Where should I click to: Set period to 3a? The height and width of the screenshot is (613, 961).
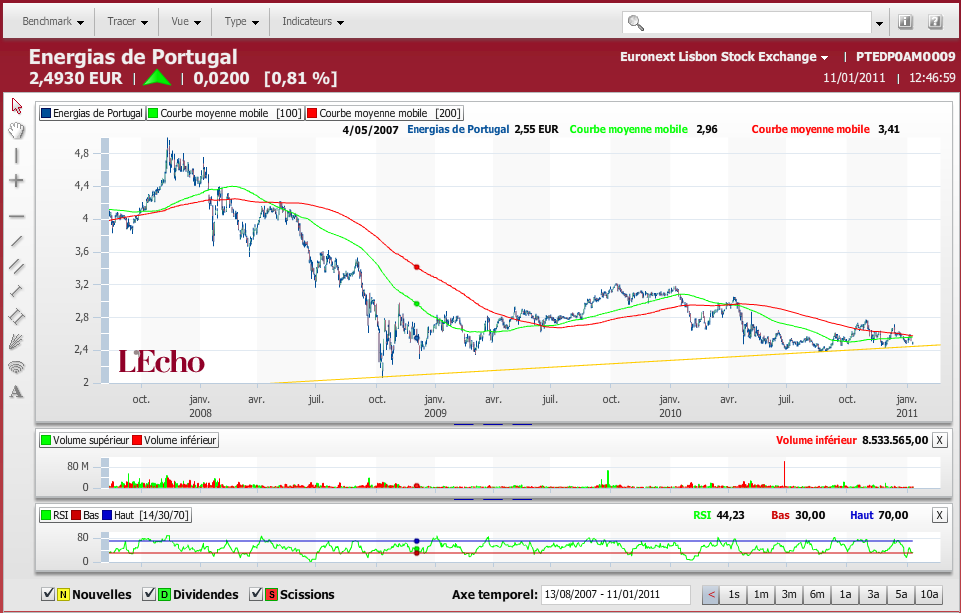(873, 594)
